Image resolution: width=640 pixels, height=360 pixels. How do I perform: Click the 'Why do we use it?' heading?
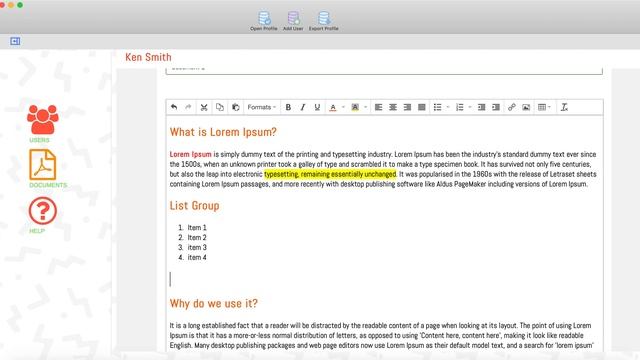point(213,303)
